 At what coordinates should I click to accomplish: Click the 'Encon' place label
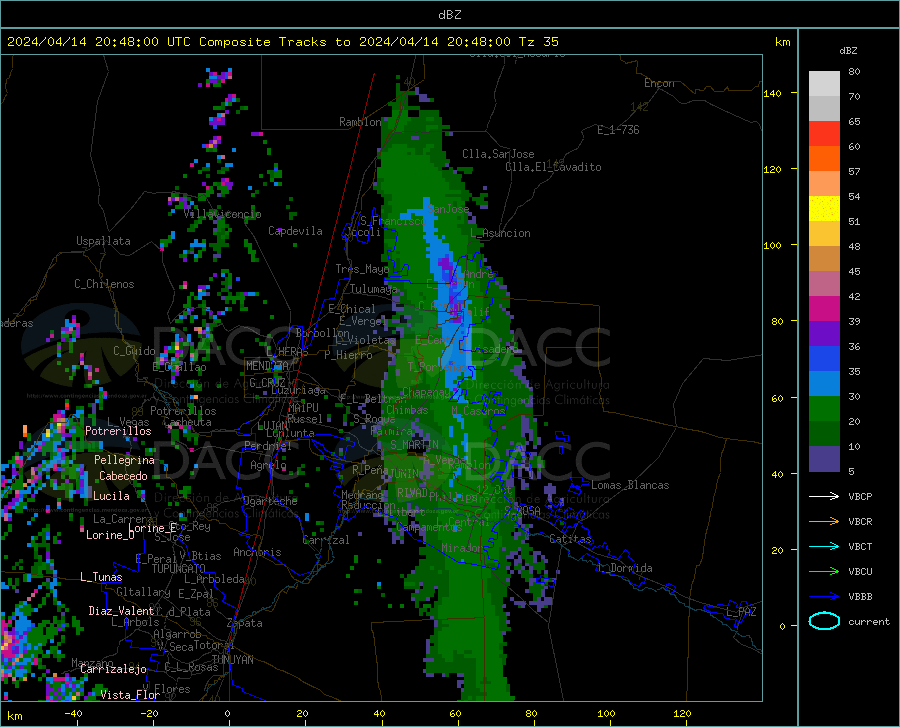pos(659,83)
